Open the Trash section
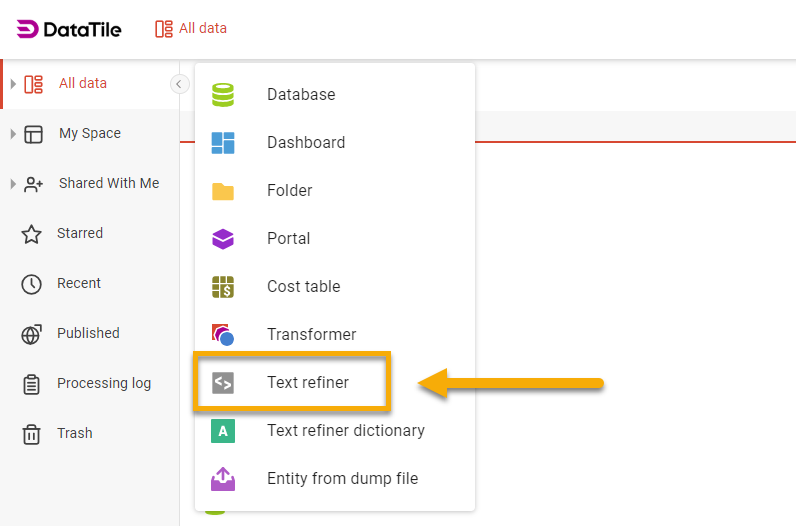Viewport: 796px width, 526px height. point(74,433)
